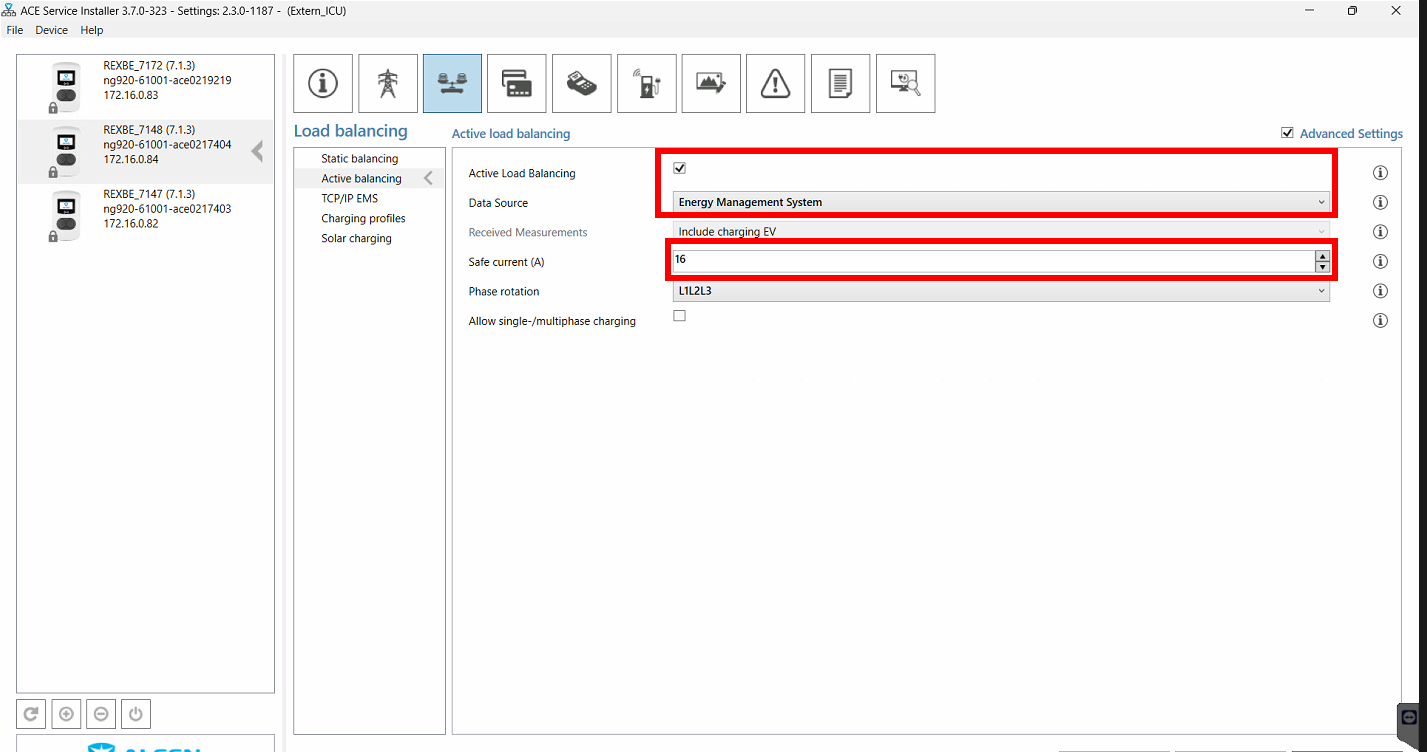
Task: Click the refresh device list button
Action: coord(32,714)
